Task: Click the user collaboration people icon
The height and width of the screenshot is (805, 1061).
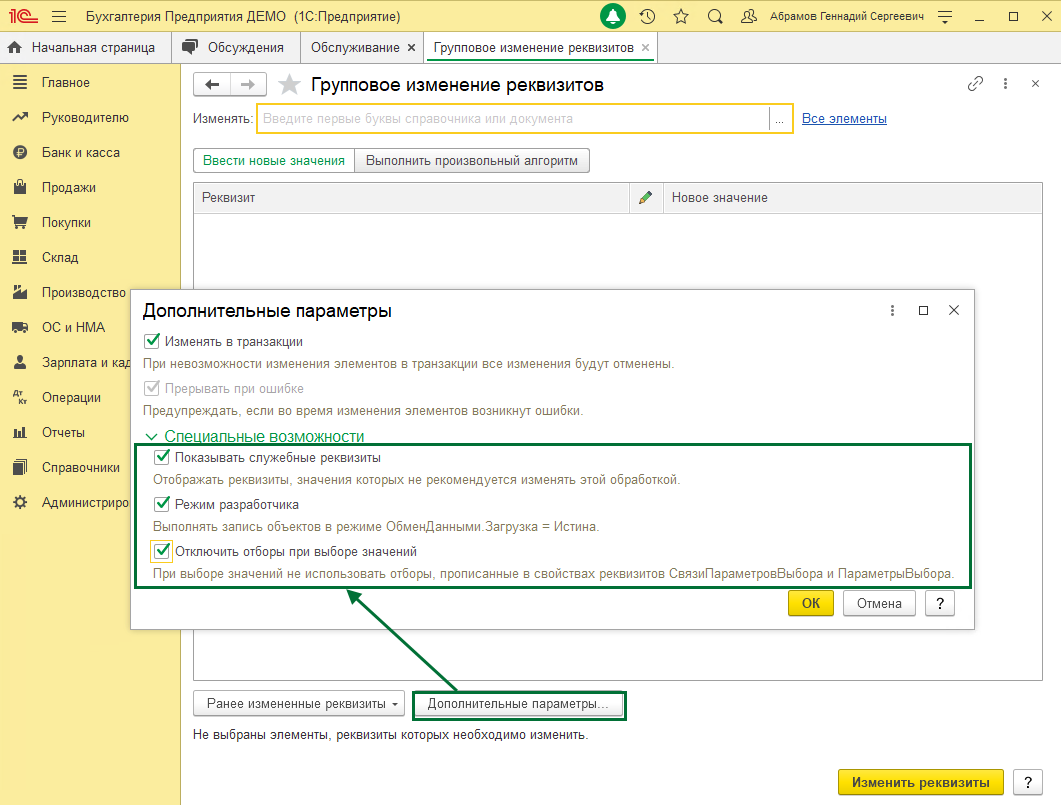Action: click(x=748, y=16)
